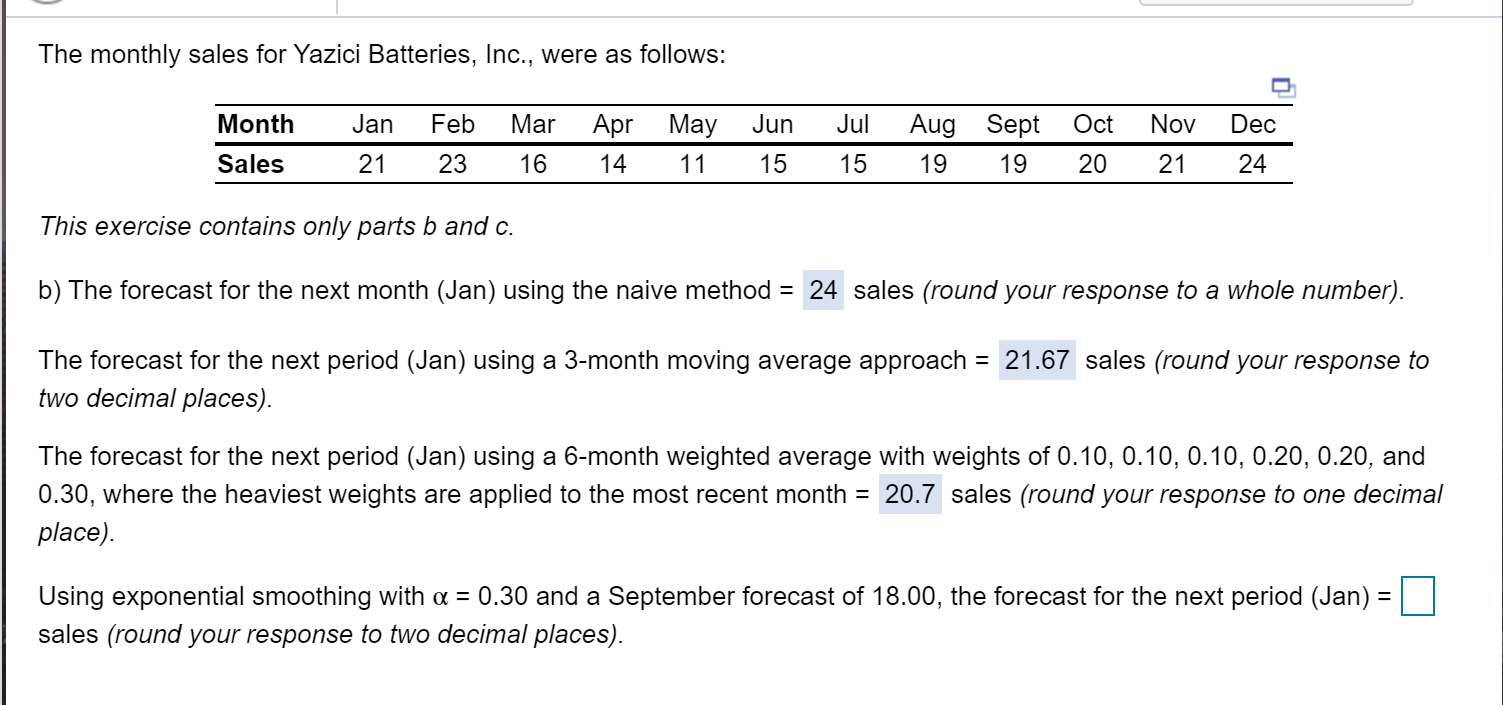
Task: Click the Month header in the table
Action: pyautogui.click(x=256, y=124)
